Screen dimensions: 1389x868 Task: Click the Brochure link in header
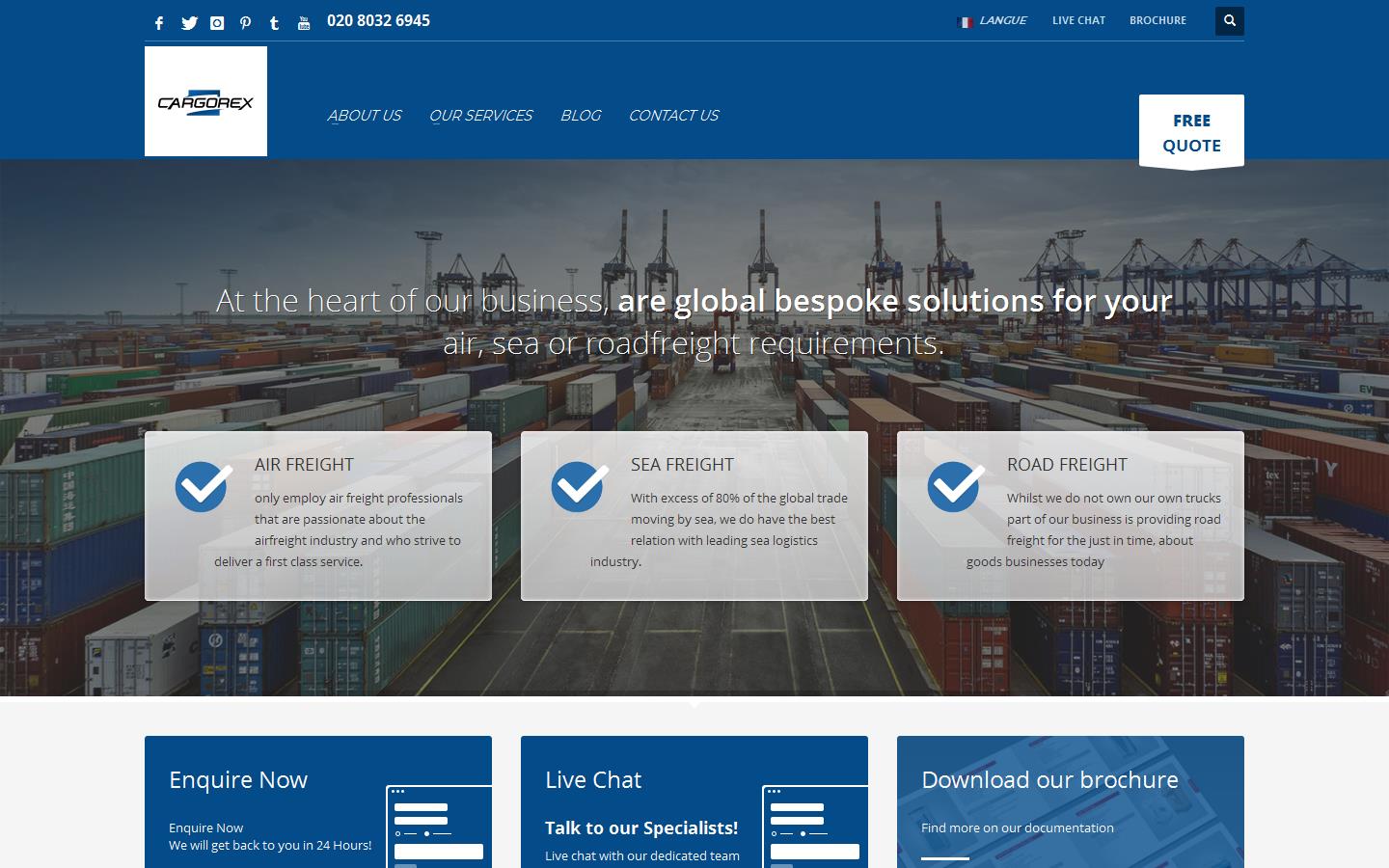pos(1157,20)
